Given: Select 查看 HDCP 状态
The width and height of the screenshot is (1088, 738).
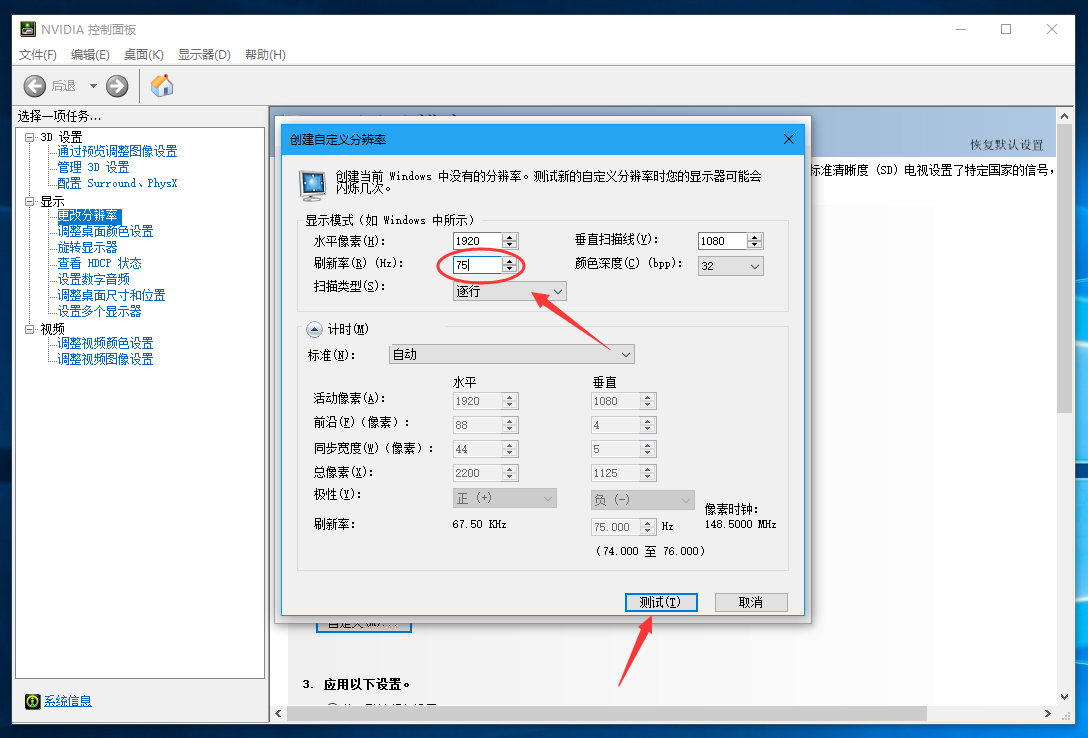Looking at the screenshot, I should (x=99, y=263).
